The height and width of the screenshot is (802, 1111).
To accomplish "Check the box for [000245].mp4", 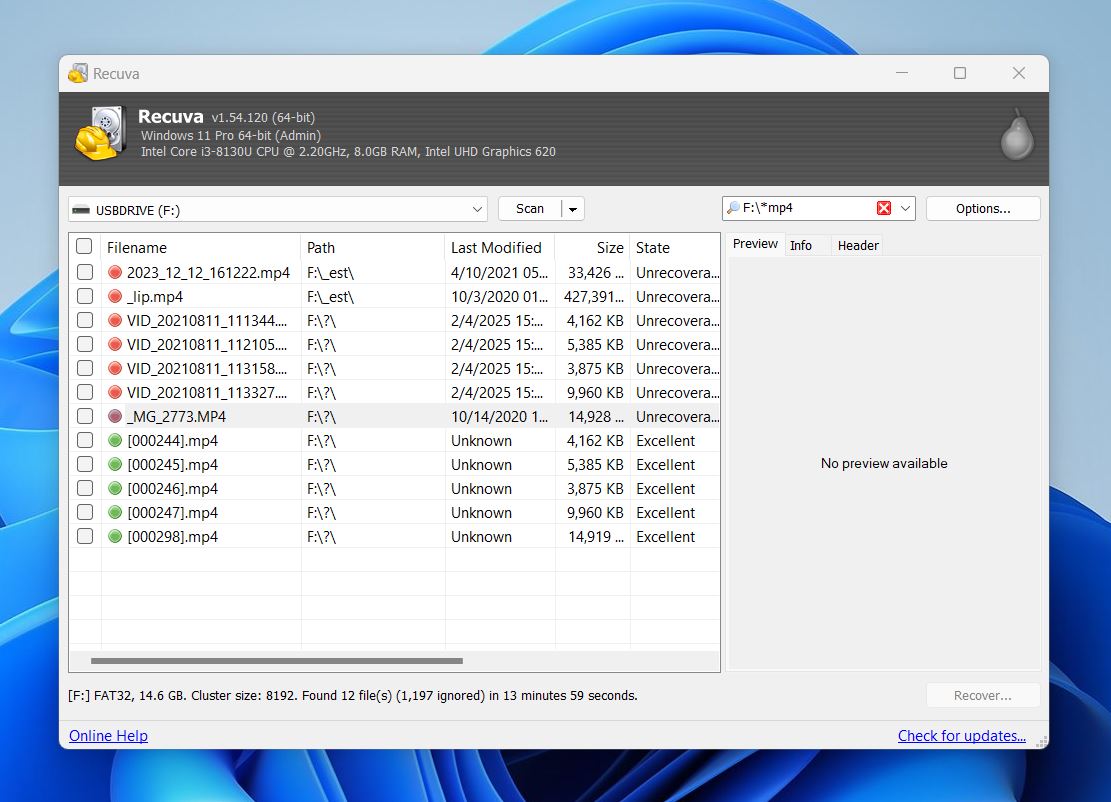I will tap(85, 464).
